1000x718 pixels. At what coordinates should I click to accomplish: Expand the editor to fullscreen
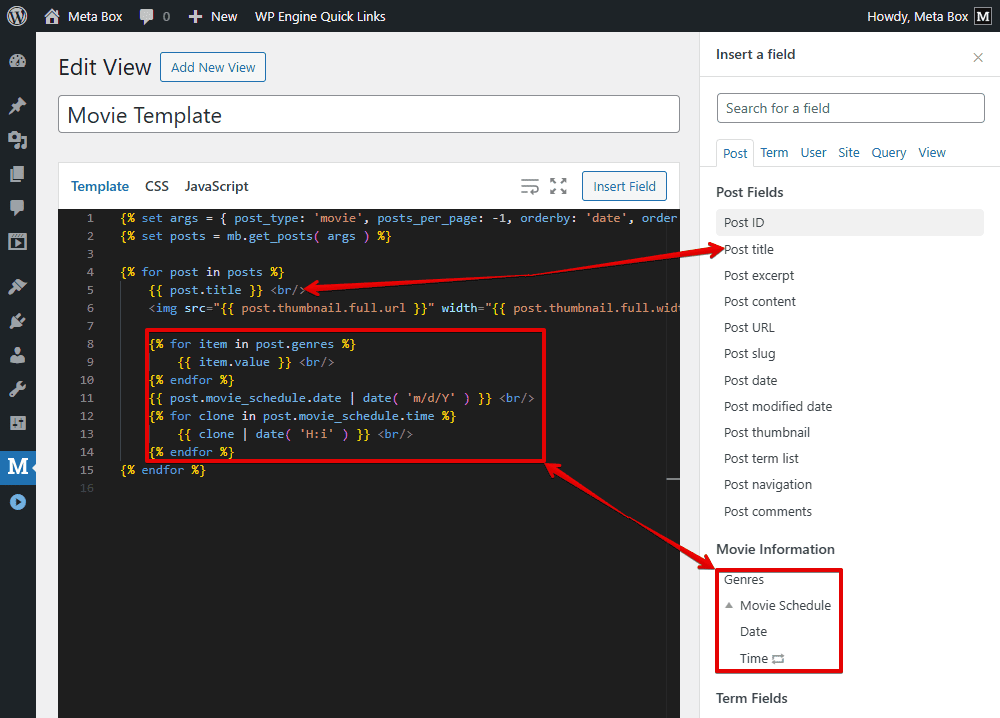558,186
